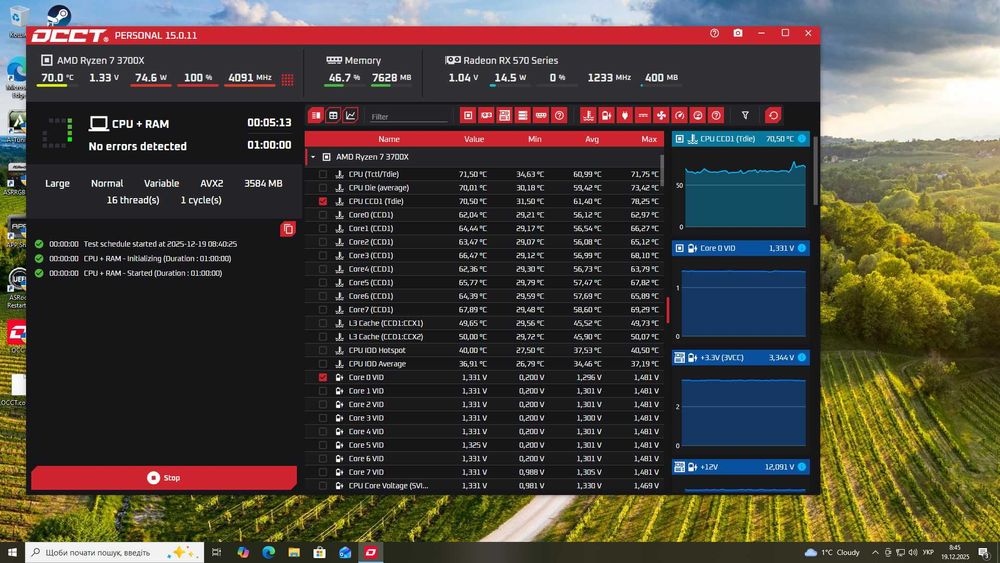The width and height of the screenshot is (1000, 563).
Task: Stop the running CPU + RAM test
Action: click(x=164, y=478)
